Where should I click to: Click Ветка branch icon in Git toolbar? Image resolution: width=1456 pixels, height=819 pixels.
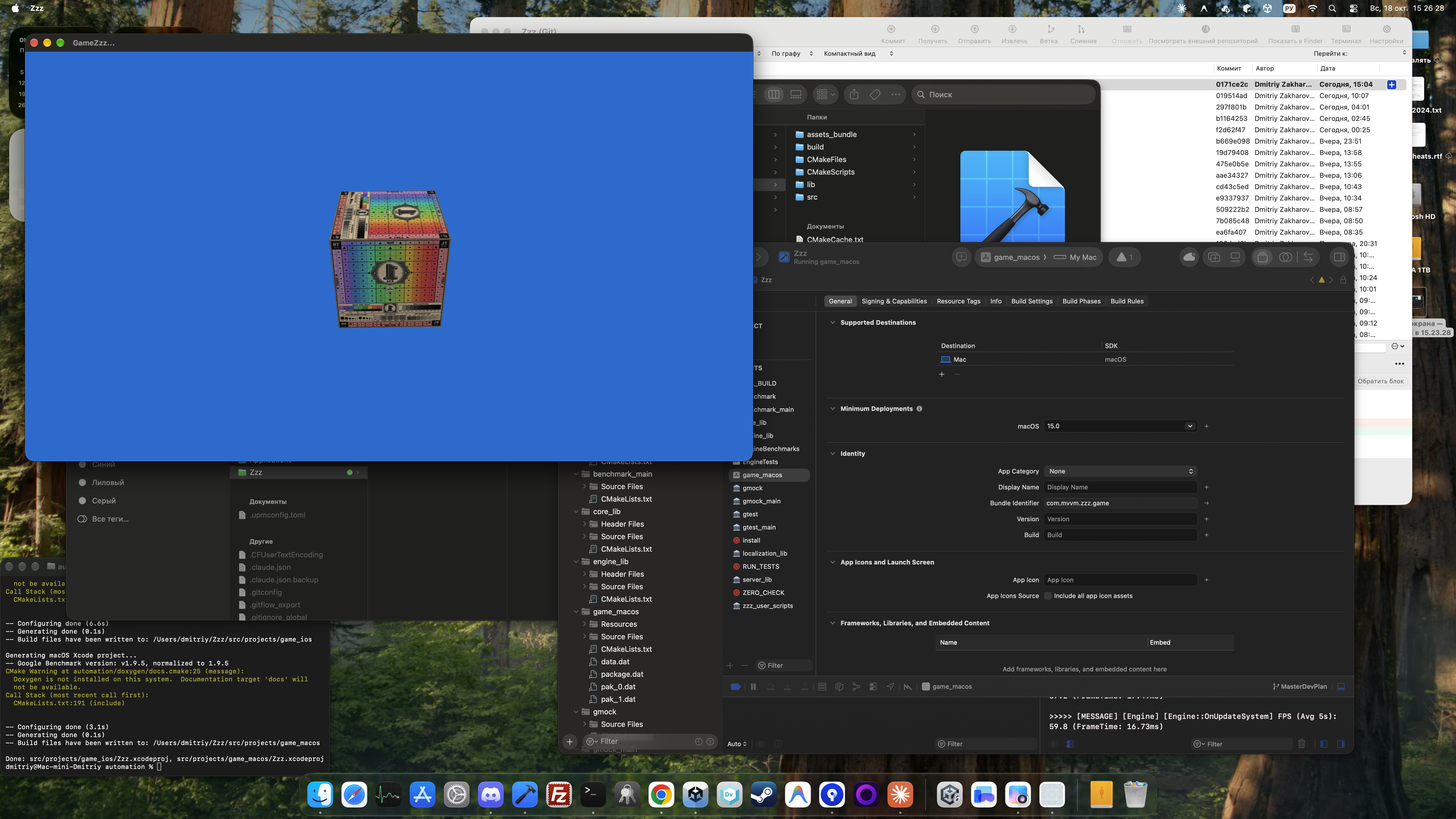(x=1048, y=34)
